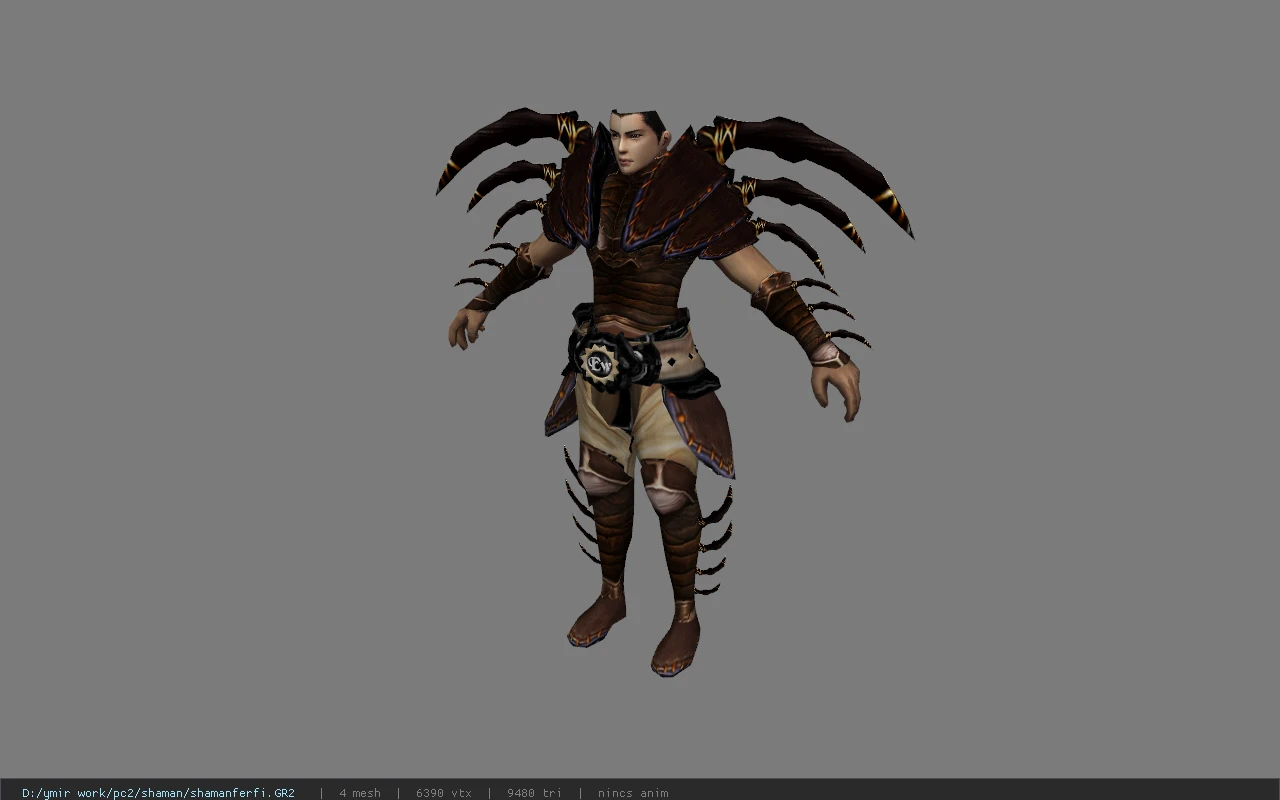Click the '9480 tri' triangle count
1280x800 pixels.
[534, 793]
